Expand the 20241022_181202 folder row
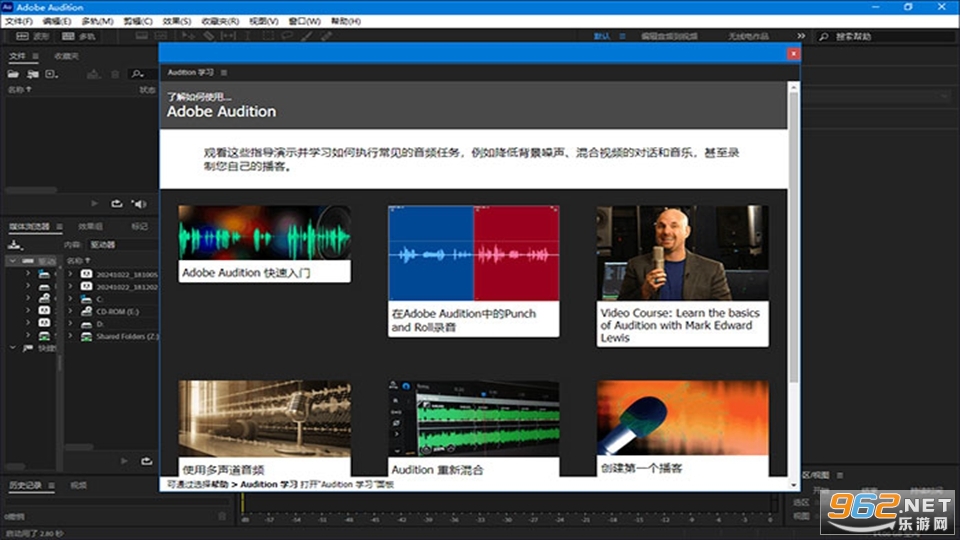 tap(70, 287)
